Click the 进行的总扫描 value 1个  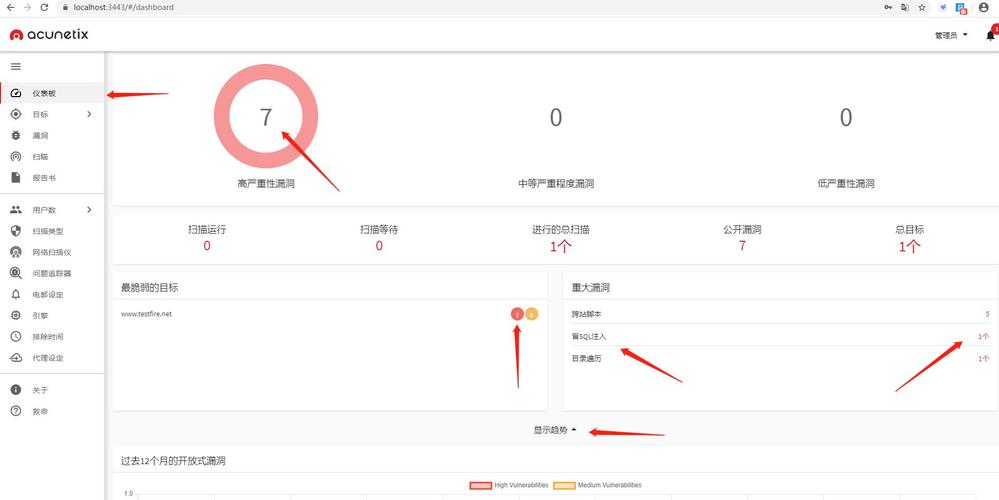tap(561, 246)
